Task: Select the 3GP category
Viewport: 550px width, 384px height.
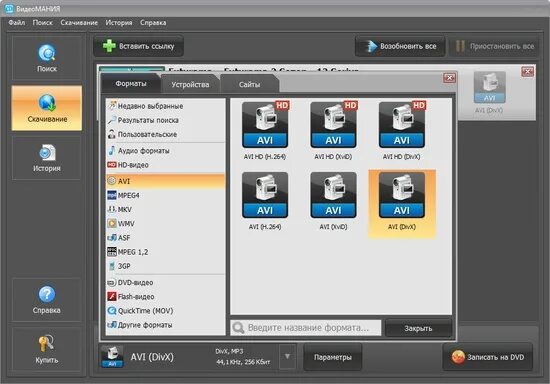Action: point(165,266)
